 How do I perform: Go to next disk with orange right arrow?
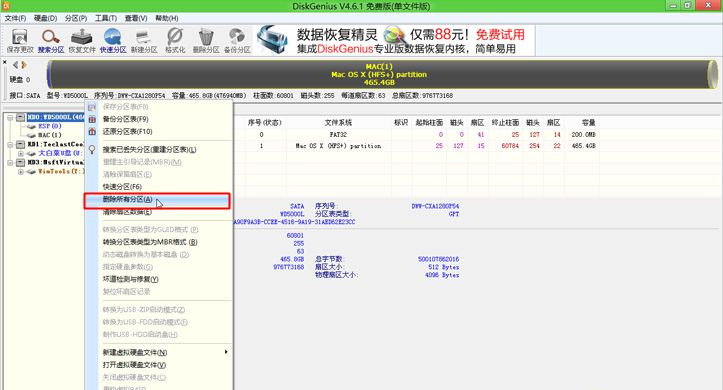[24, 65]
